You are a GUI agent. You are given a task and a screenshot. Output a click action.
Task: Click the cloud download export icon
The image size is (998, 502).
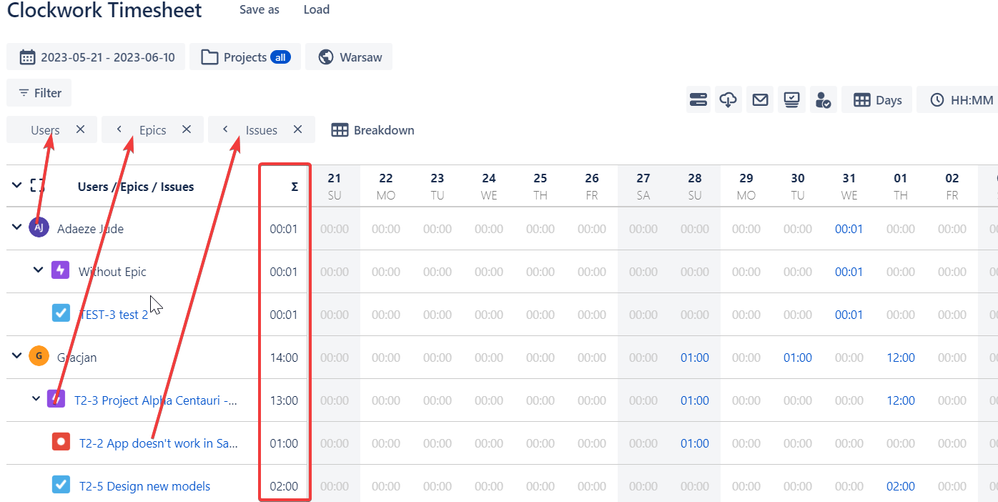tap(728, 100)
